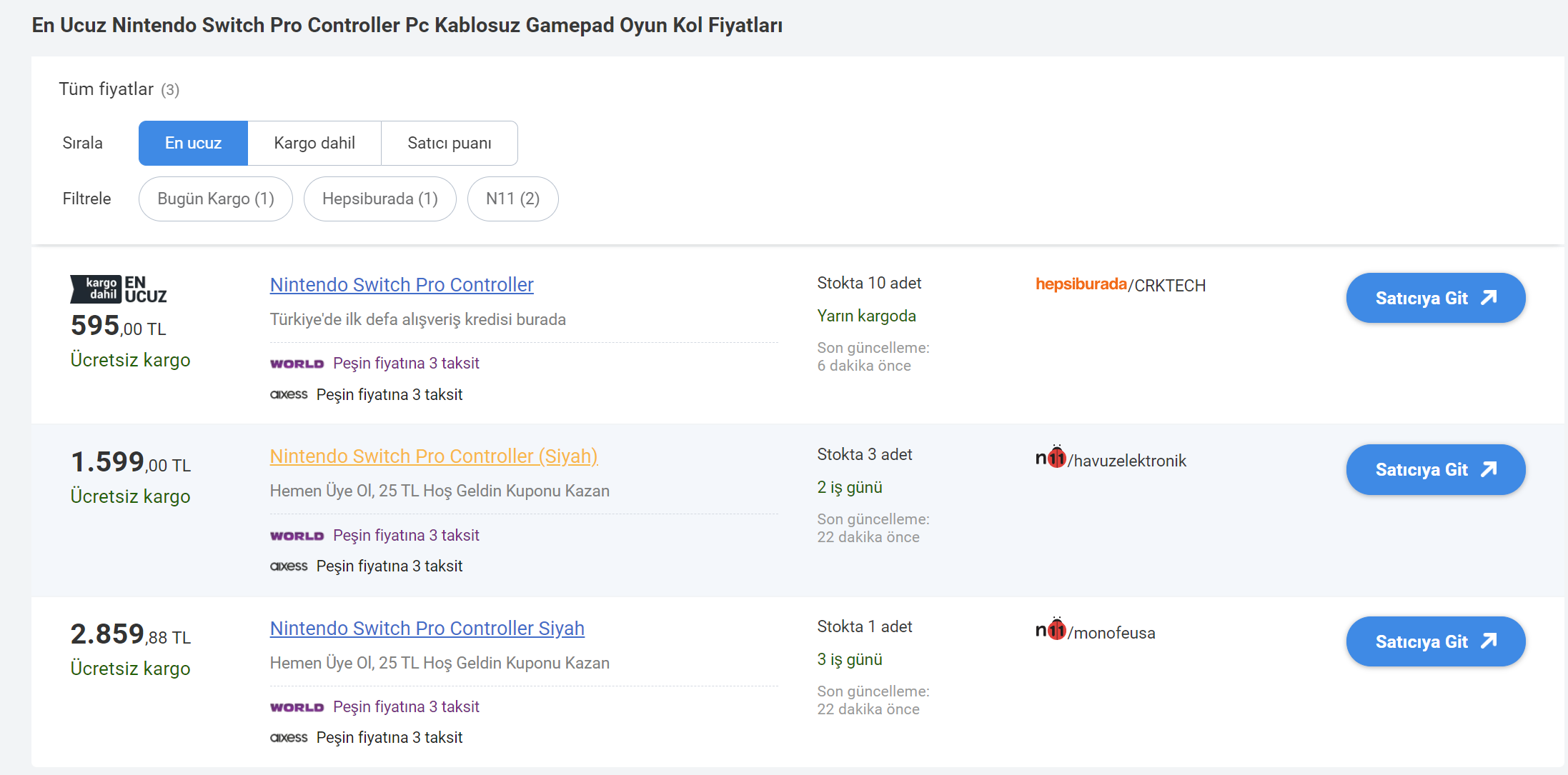Click 'Stokta 1 adet' stock text
1568x775 pixels.
(x=865, y=626)
